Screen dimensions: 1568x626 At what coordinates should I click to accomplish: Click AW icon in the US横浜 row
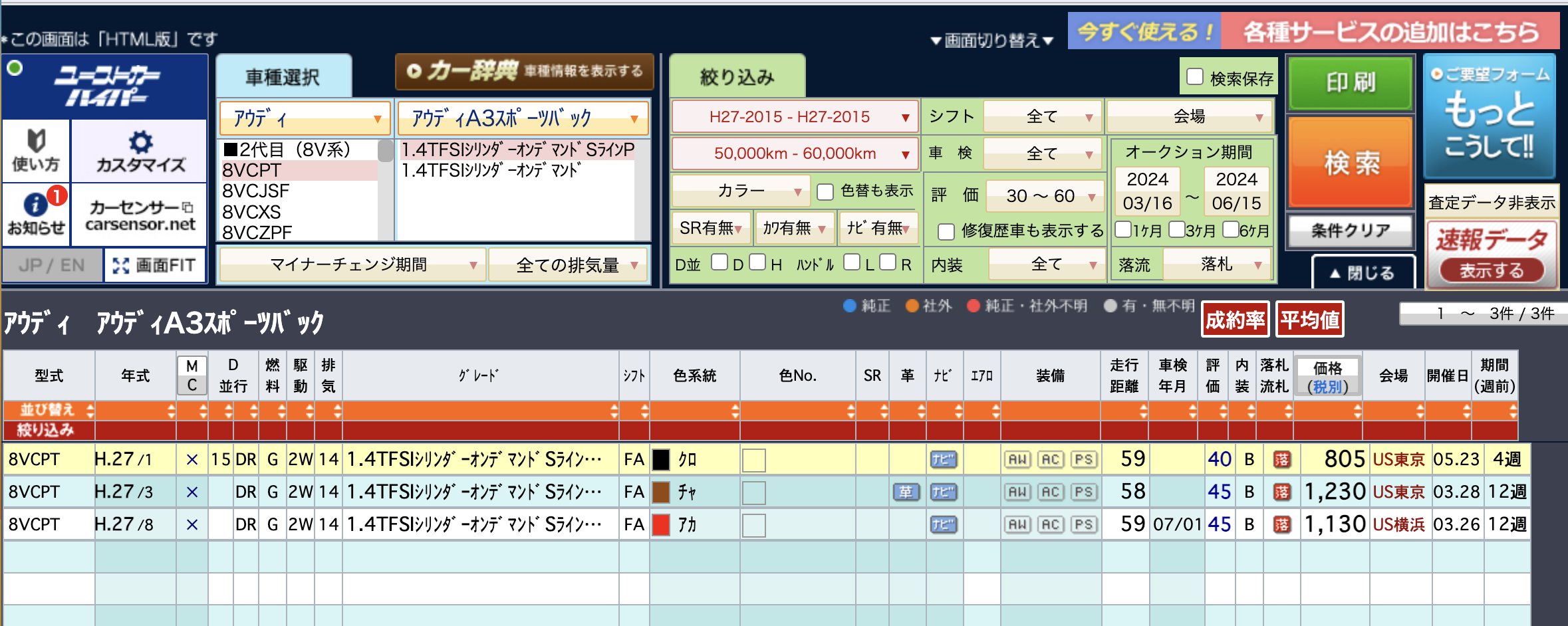[1018, 524]
